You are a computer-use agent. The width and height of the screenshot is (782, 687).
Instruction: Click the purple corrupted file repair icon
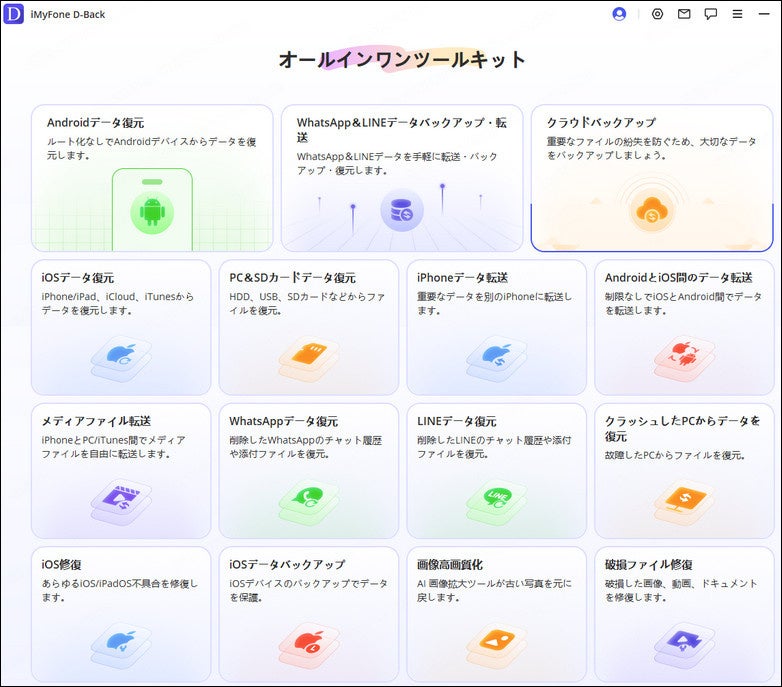pos(684,645)
